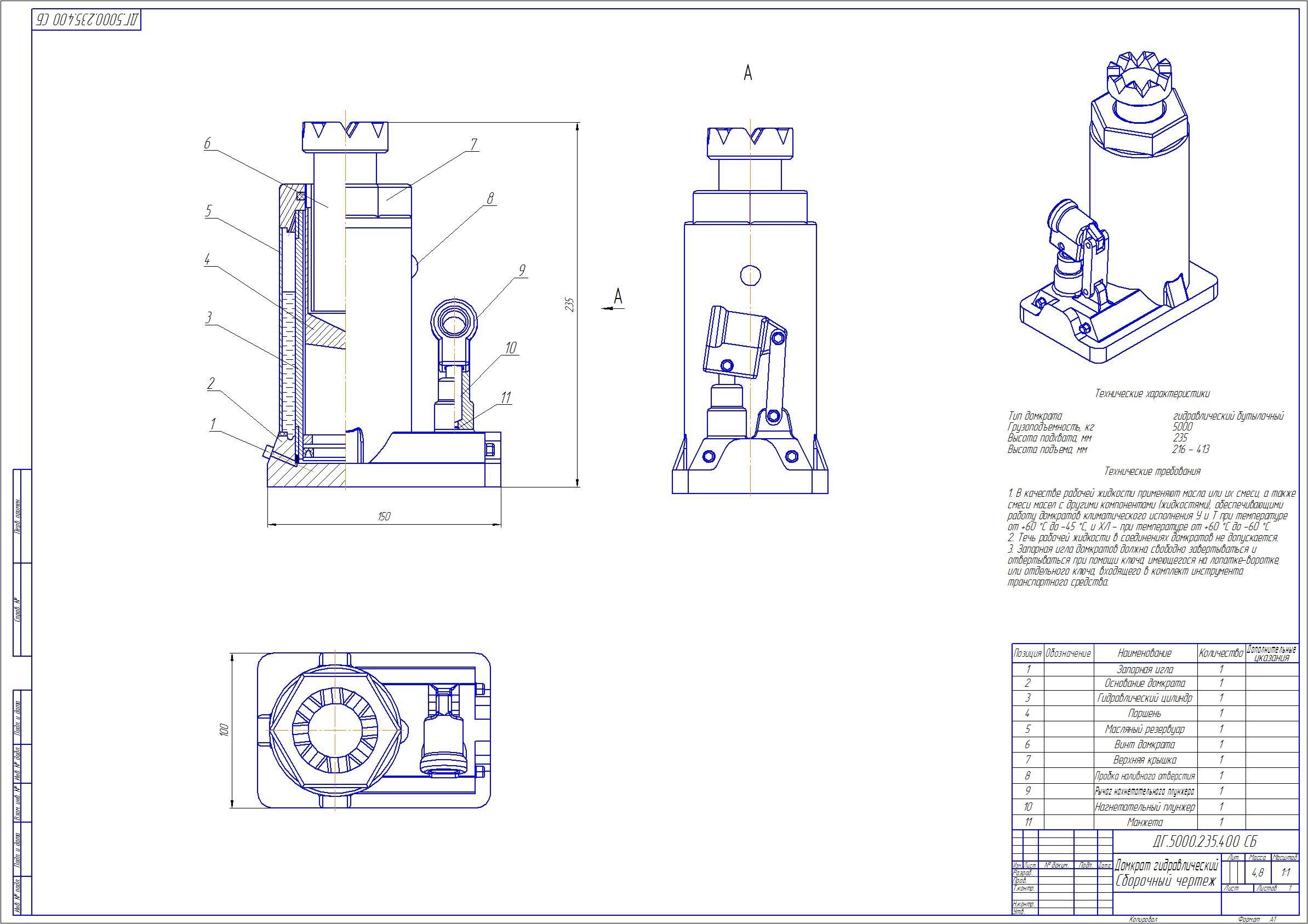Screen dimensions: 1308x924
Task: Select 'Технические требования' heading
Action: point(1152,472)
